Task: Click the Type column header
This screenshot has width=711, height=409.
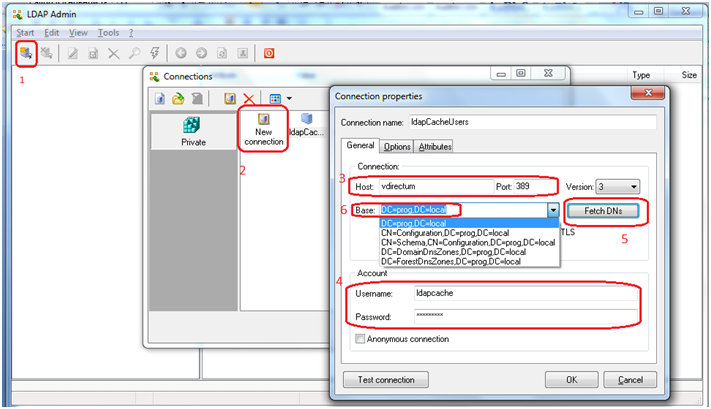Action: tap(641, 75)
